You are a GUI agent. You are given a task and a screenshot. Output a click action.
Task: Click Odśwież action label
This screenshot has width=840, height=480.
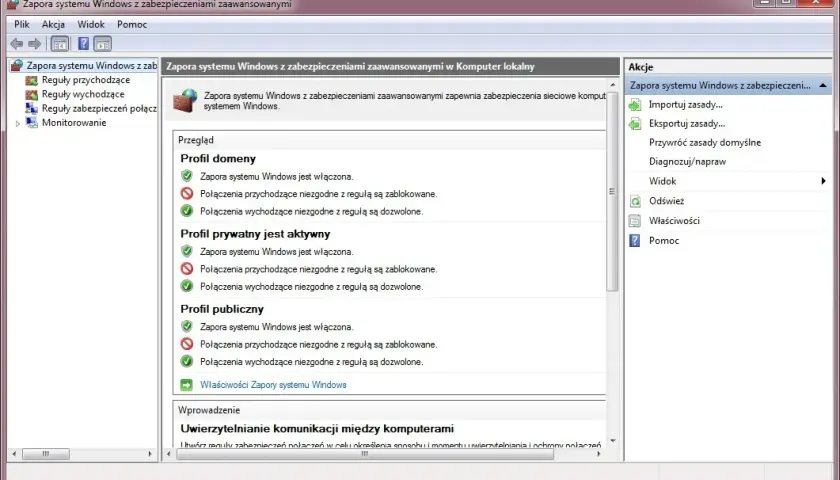pos(666,201)
